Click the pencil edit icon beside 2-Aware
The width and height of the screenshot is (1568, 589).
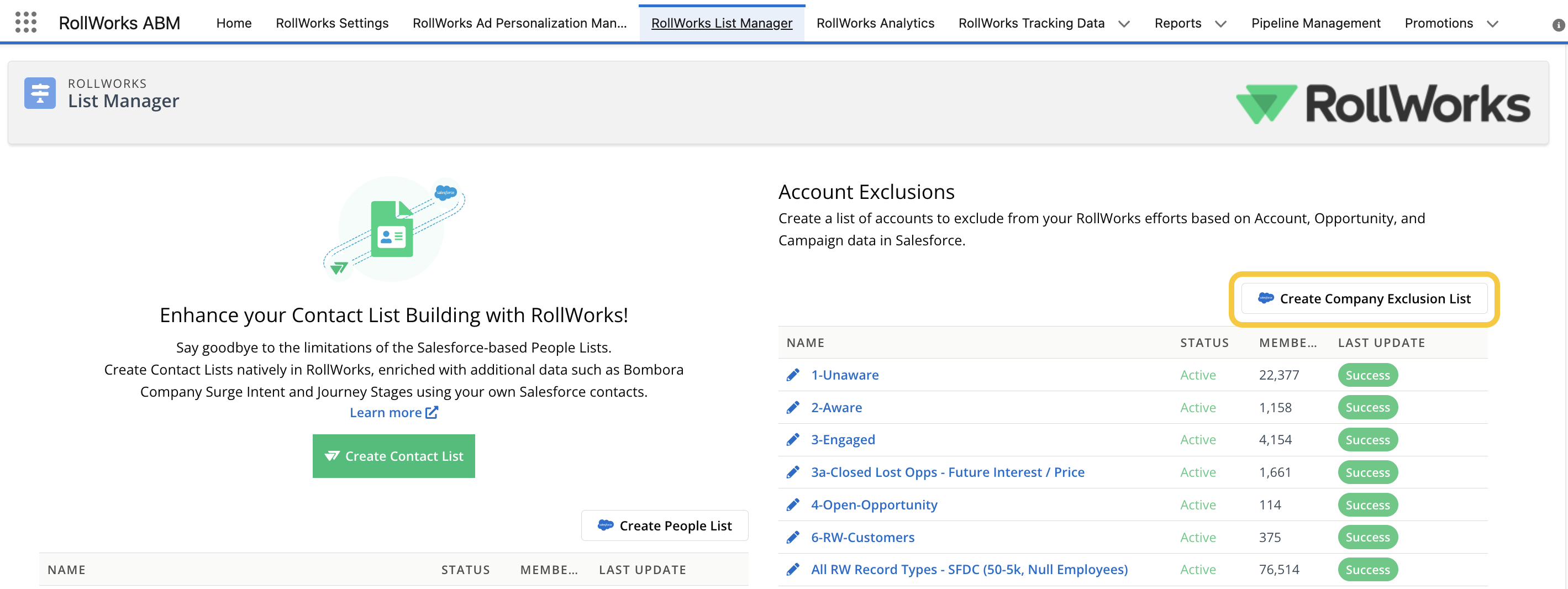pos(792,408)
